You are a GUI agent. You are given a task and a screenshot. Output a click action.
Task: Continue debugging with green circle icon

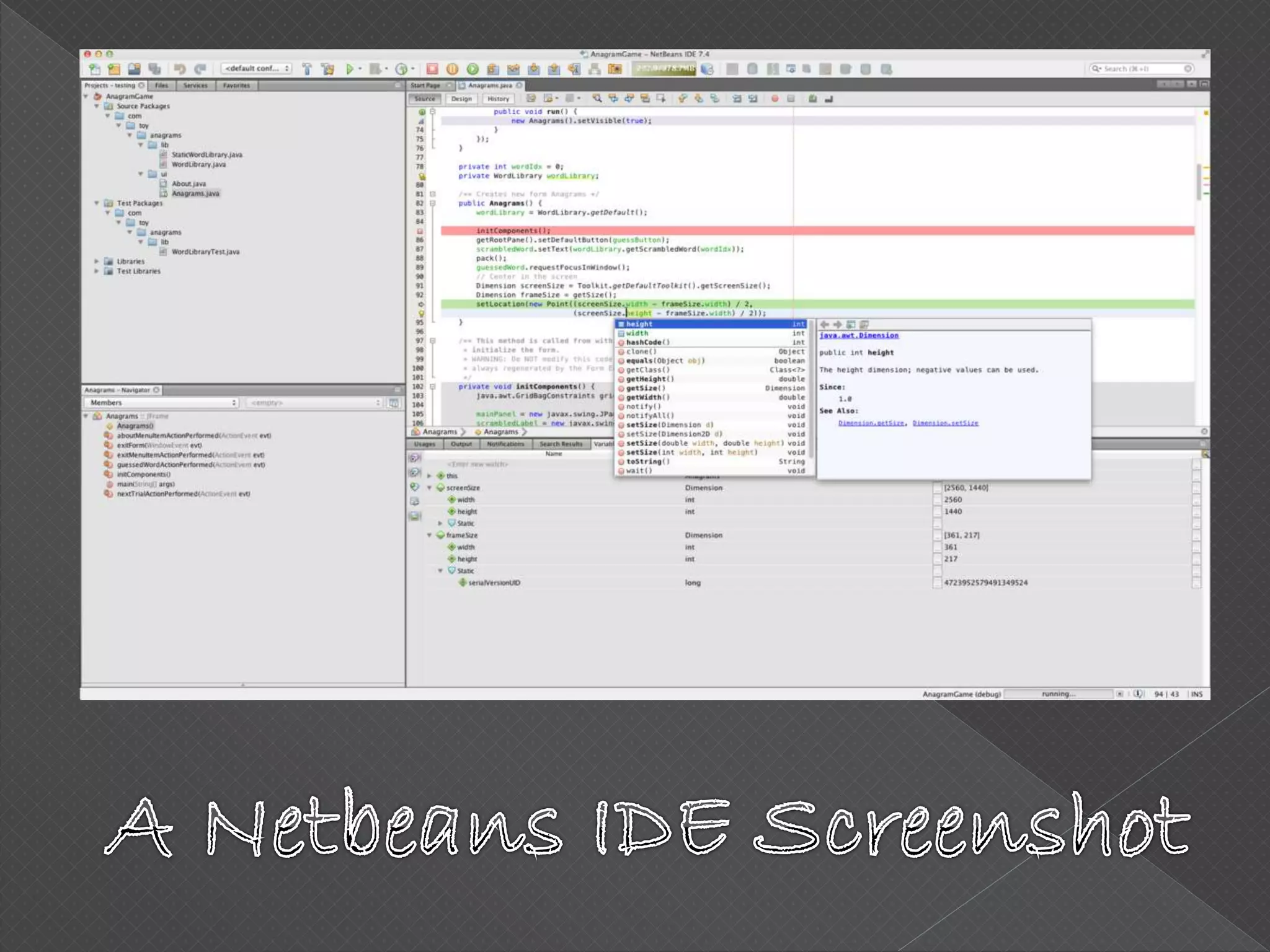(473, 69)
